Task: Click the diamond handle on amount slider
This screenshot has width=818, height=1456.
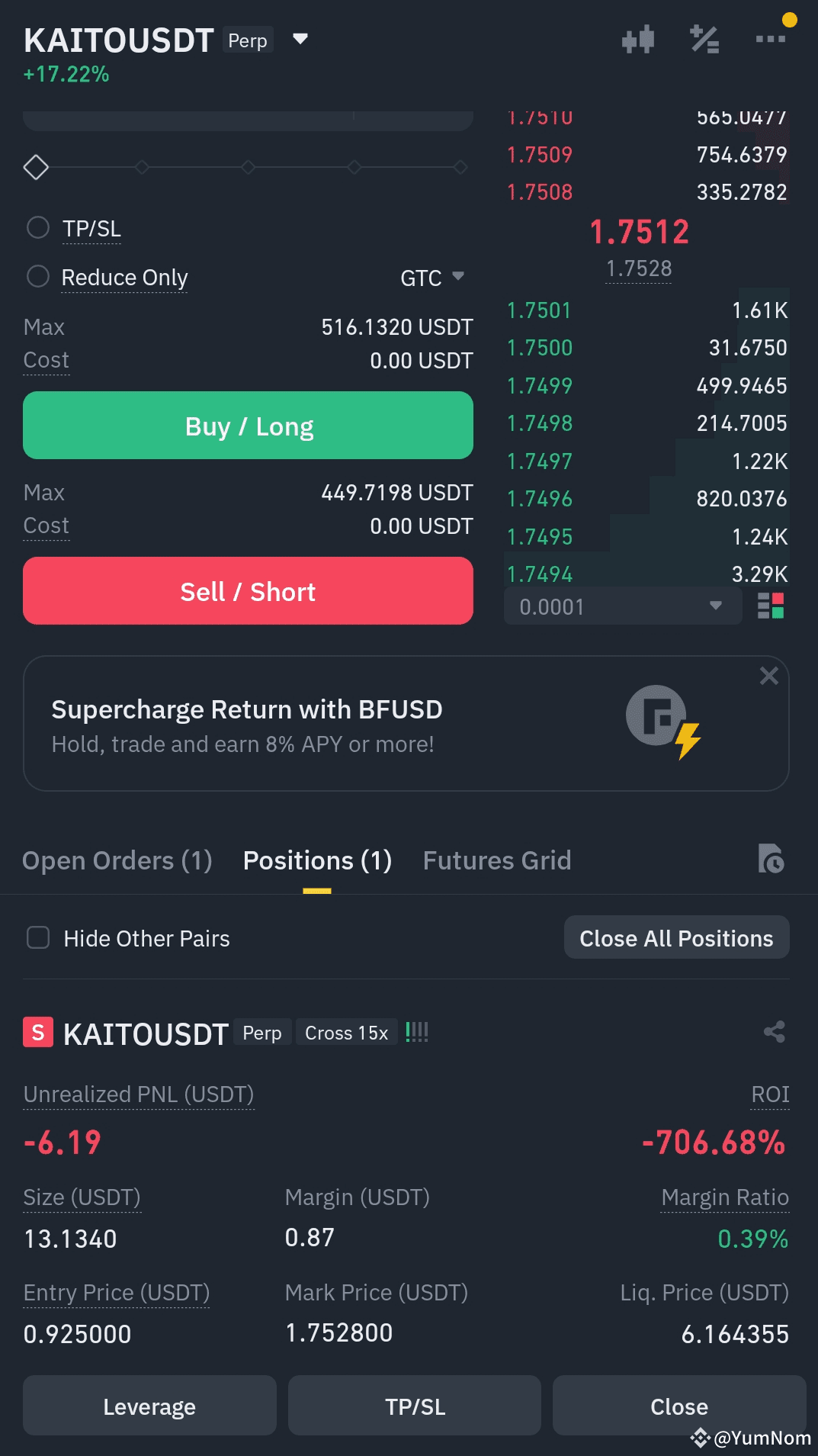Action: [36, 167]
